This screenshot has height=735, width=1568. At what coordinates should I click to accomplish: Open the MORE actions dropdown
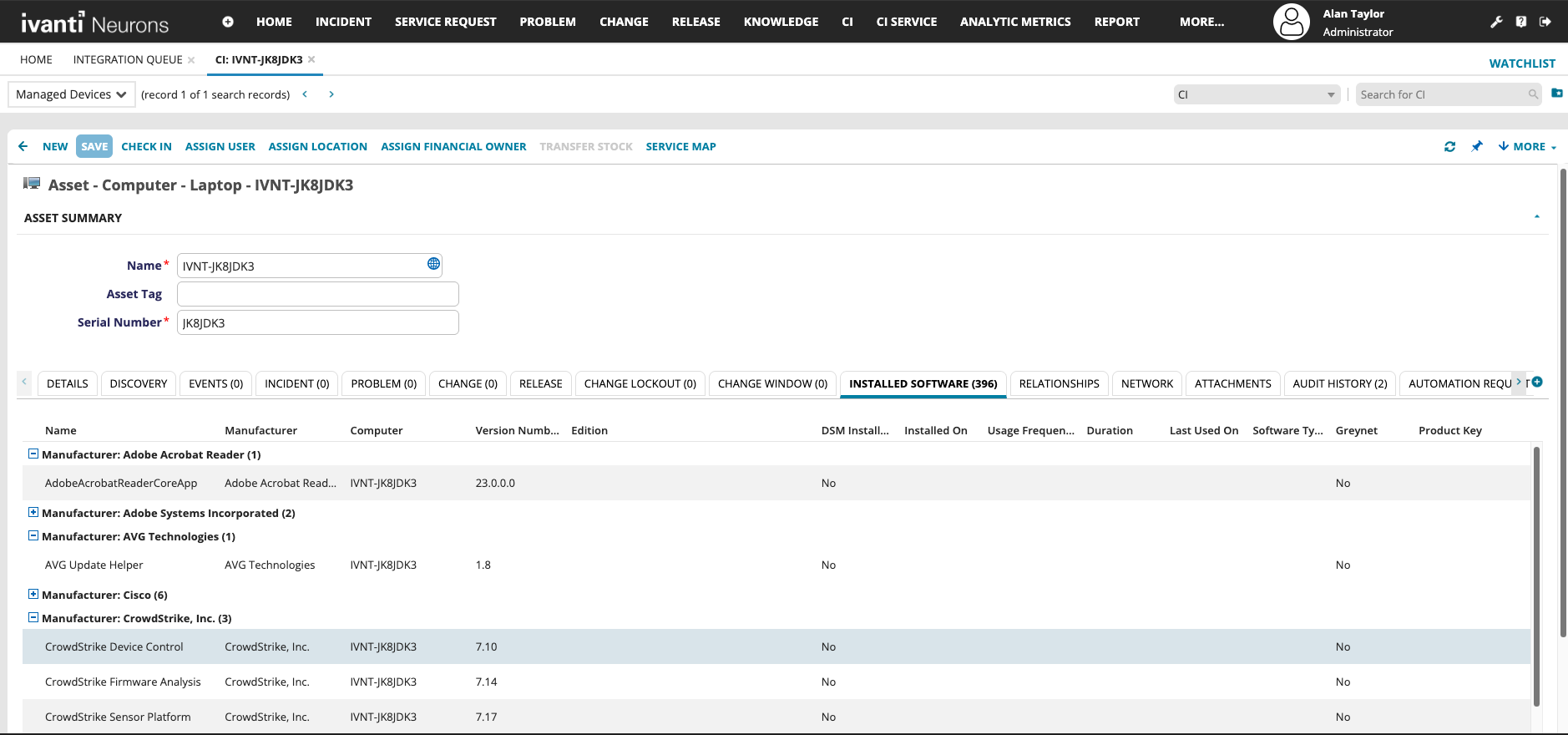(1527, 147)
